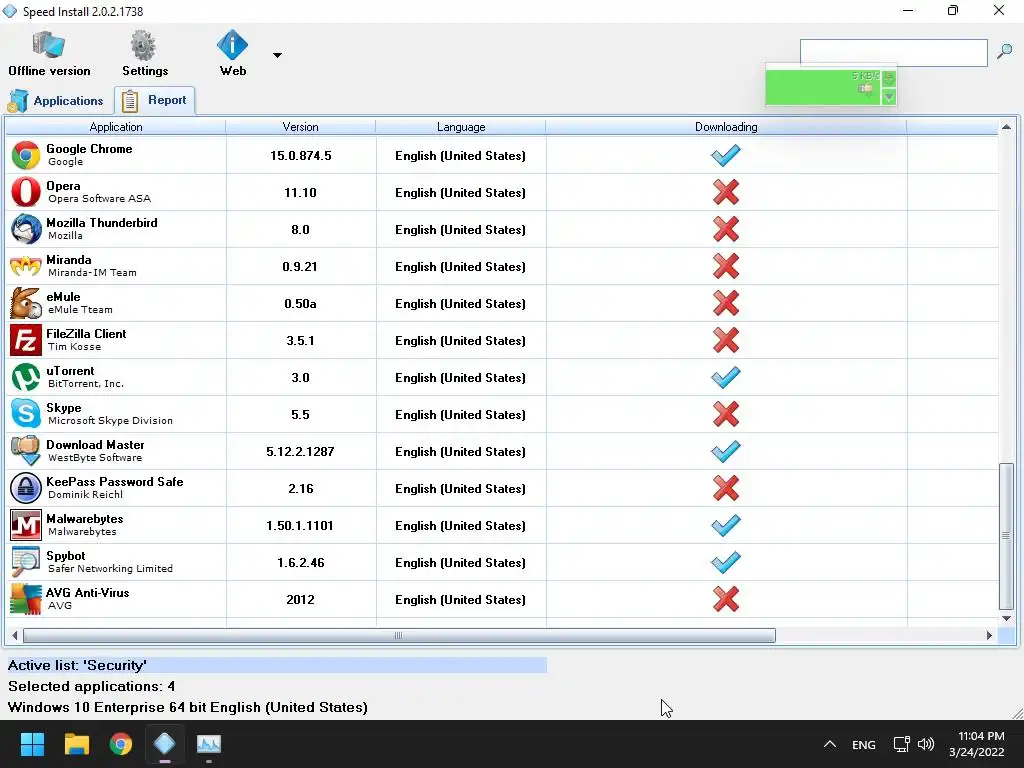Open the Settings gear
1024x768 pixels.
click(144, 54)
